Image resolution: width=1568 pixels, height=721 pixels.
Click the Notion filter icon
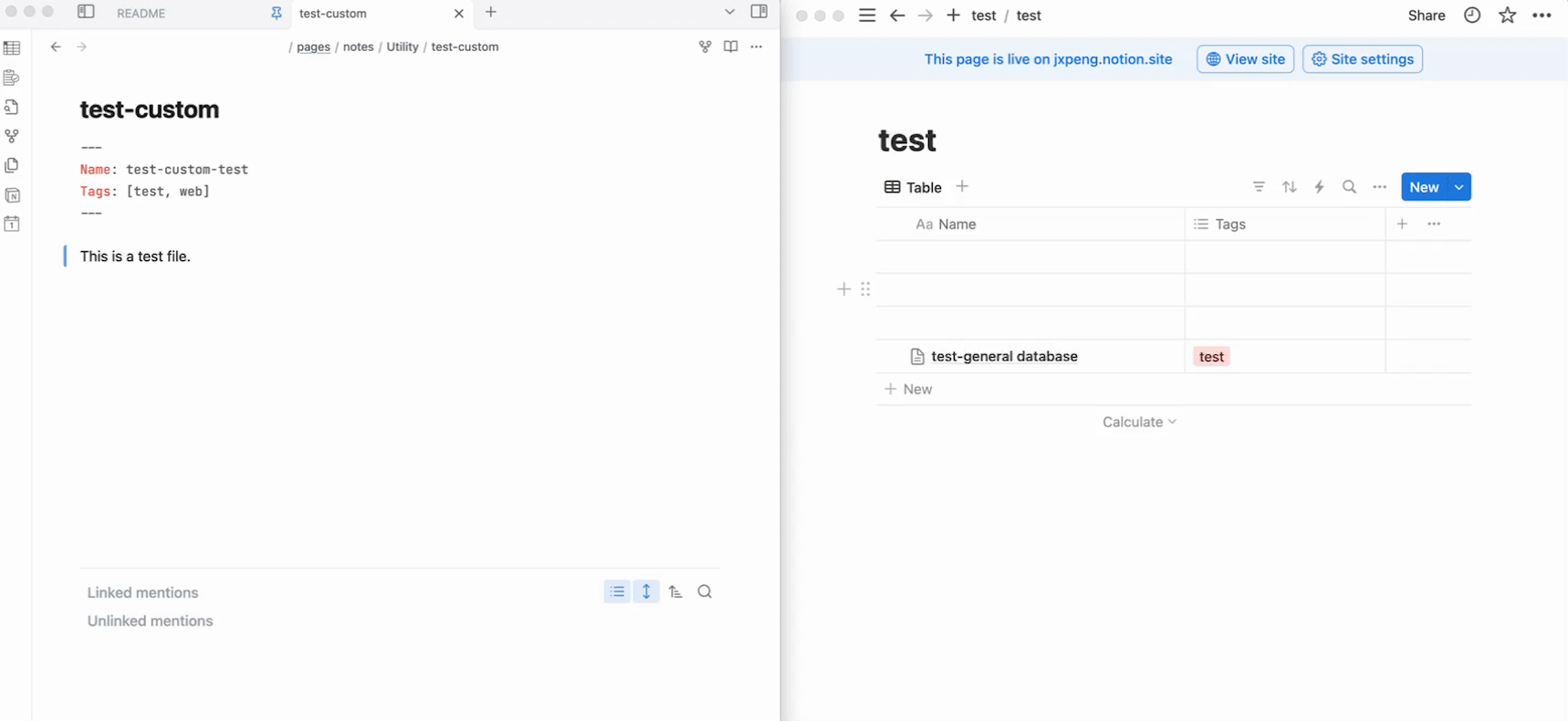point(1259,187)
